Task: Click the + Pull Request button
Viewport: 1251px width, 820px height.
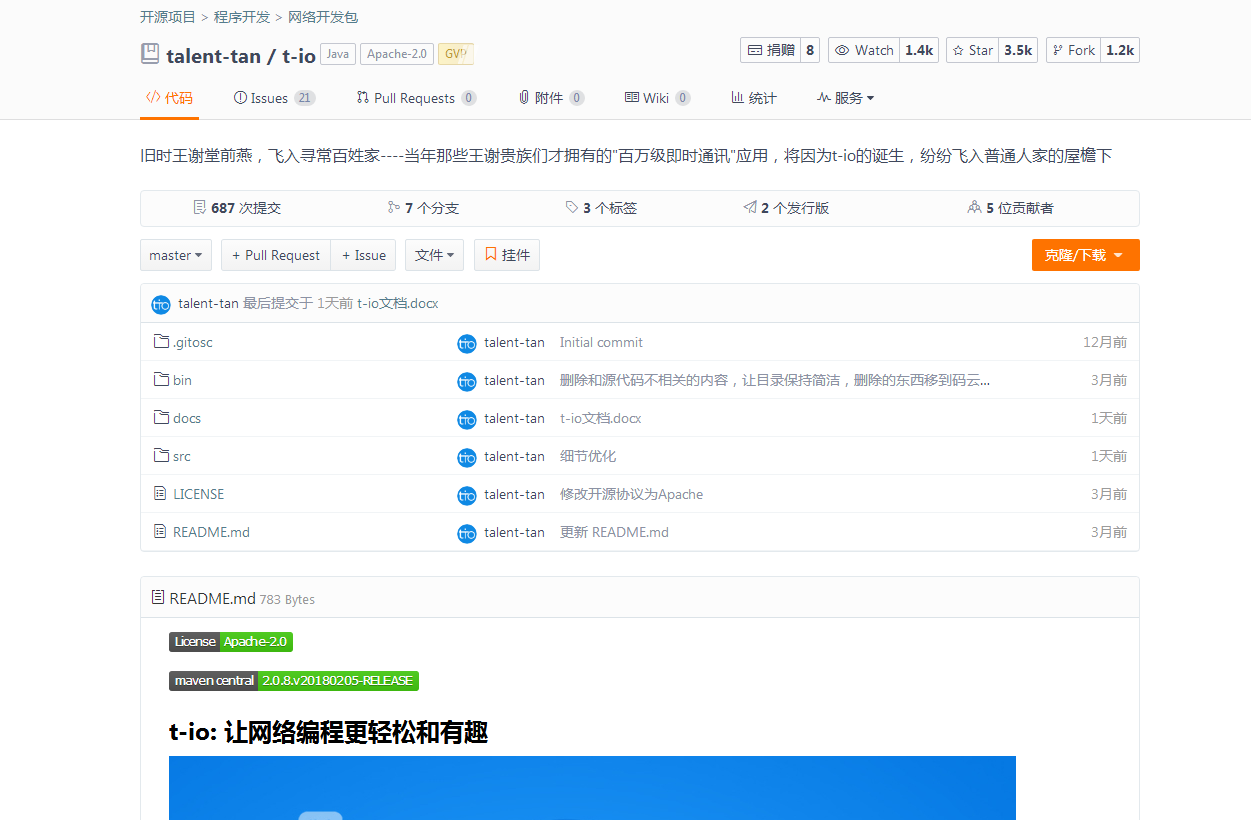Action: [x=276, y=255]
